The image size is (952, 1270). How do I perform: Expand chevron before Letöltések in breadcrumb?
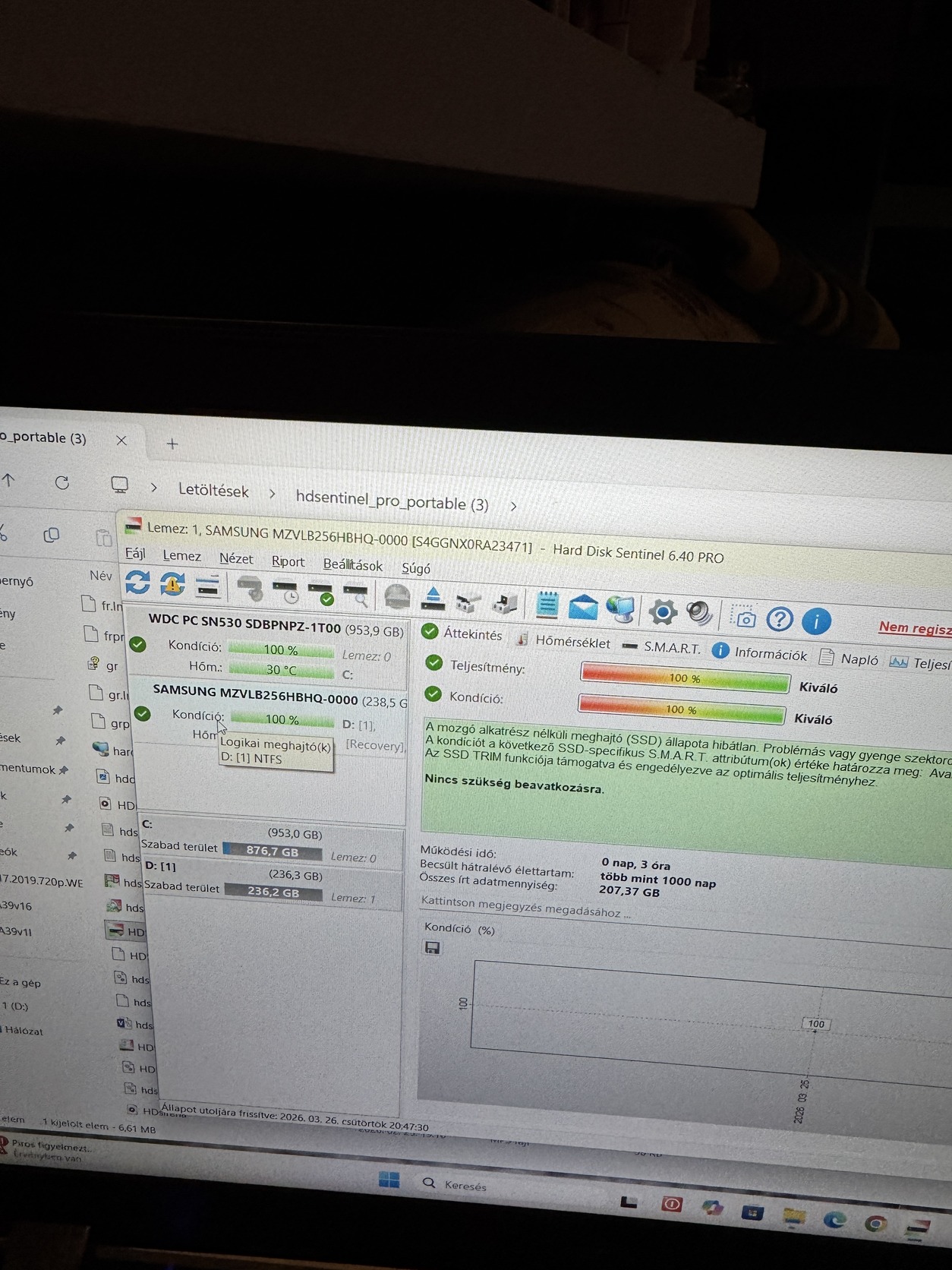coord(153,488)
